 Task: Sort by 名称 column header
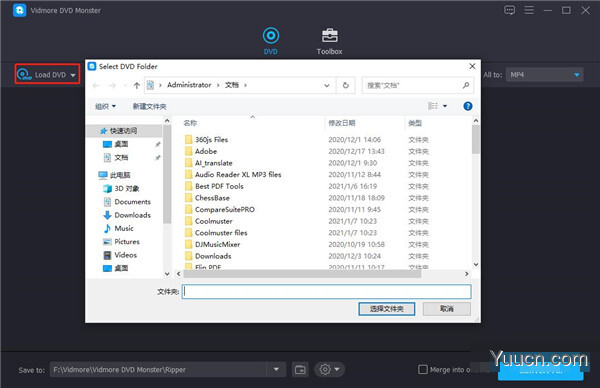point(190,123)
